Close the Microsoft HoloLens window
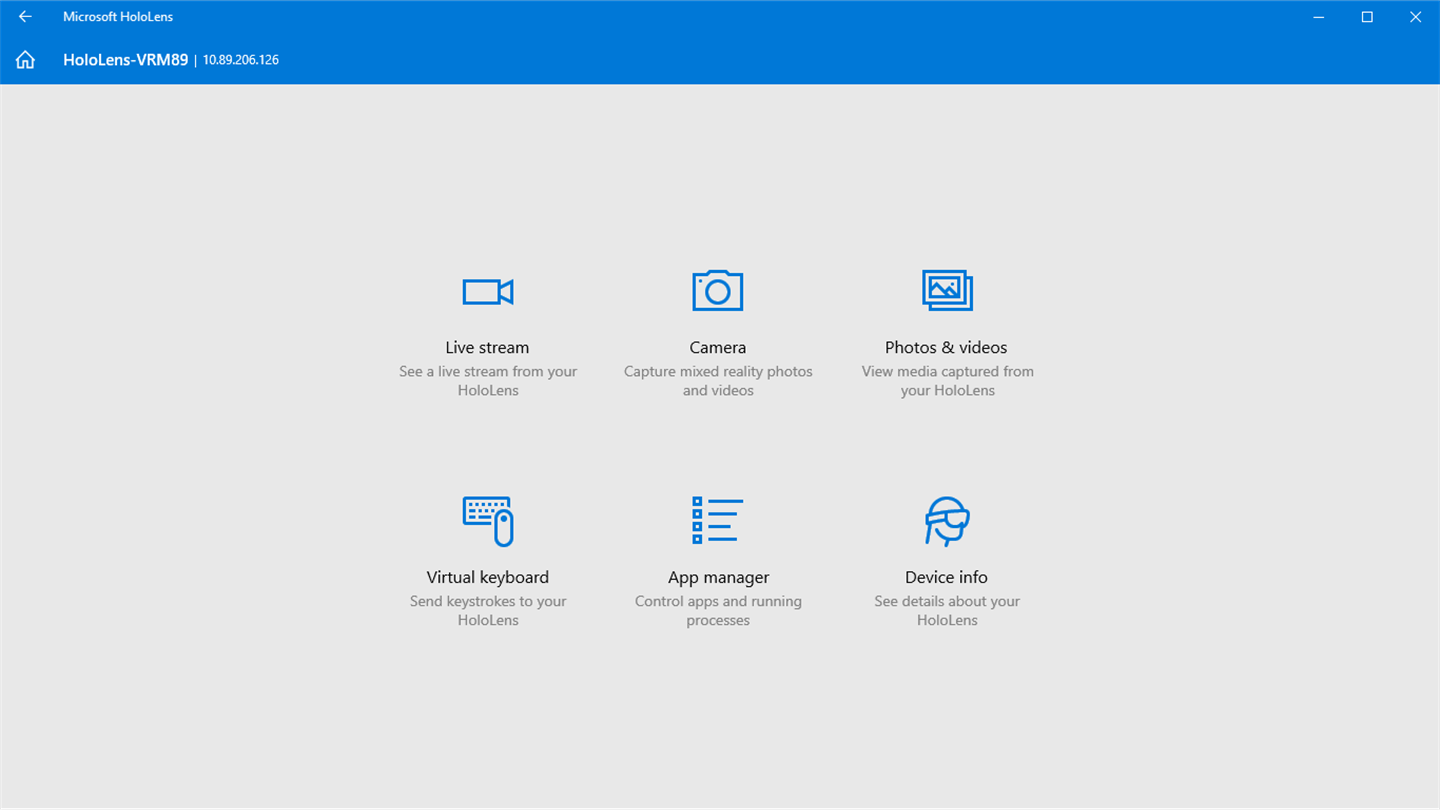 coord(1415,17)
